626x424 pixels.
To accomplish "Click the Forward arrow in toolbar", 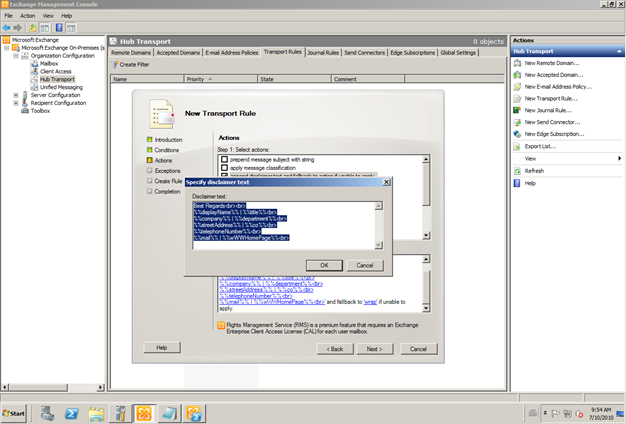I will click(17, 28).
